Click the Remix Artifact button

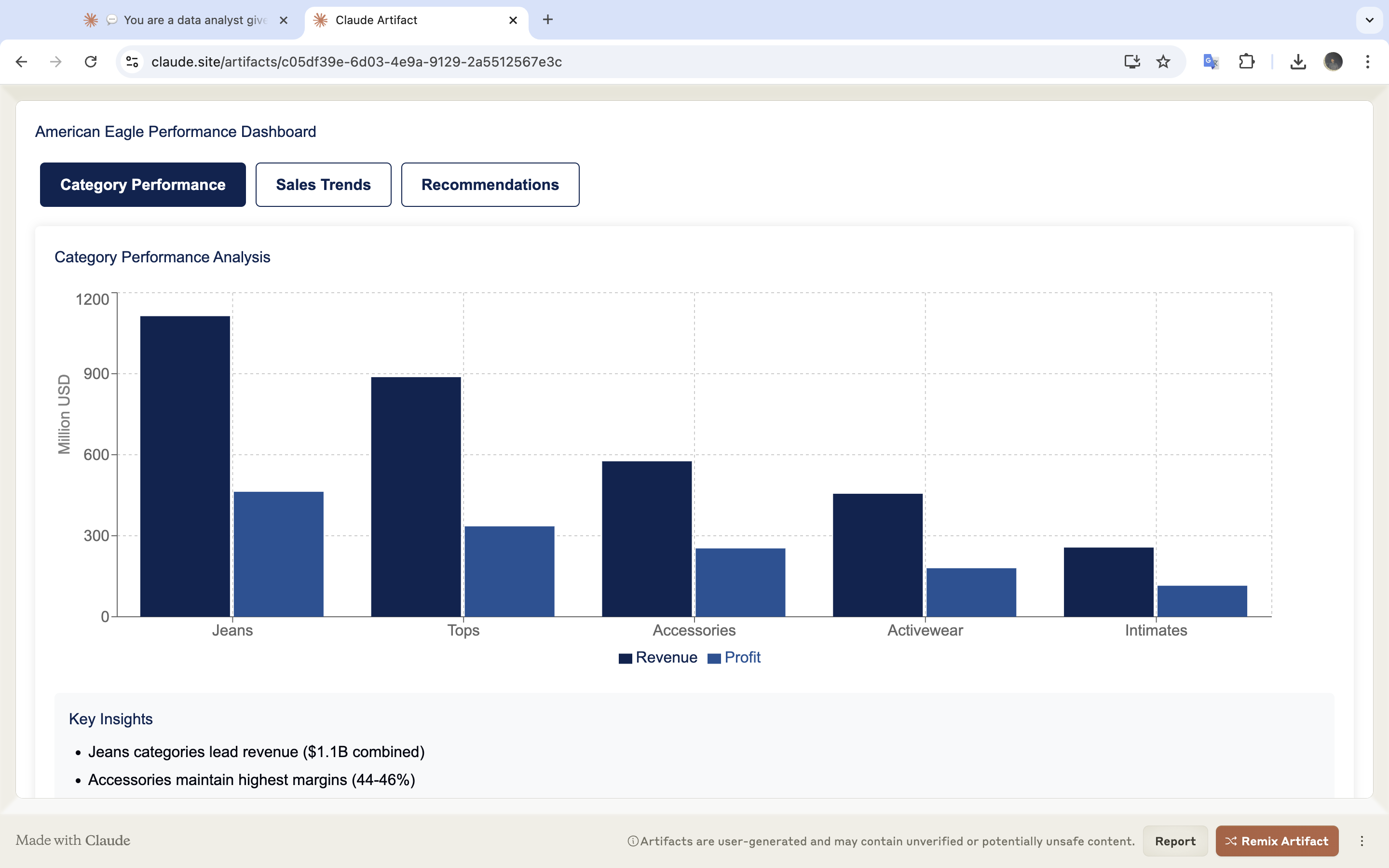click(1277, 841)
